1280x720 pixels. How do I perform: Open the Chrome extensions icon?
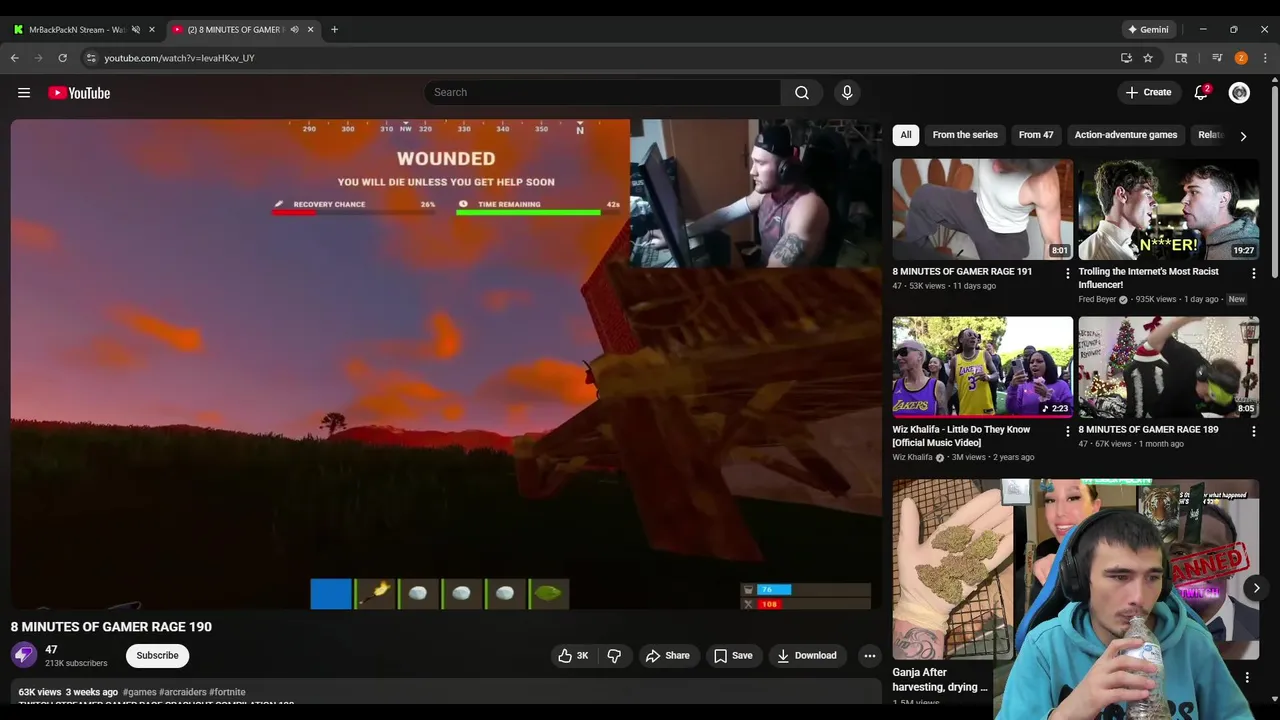pyautogui.click(x=1181, y=58)
